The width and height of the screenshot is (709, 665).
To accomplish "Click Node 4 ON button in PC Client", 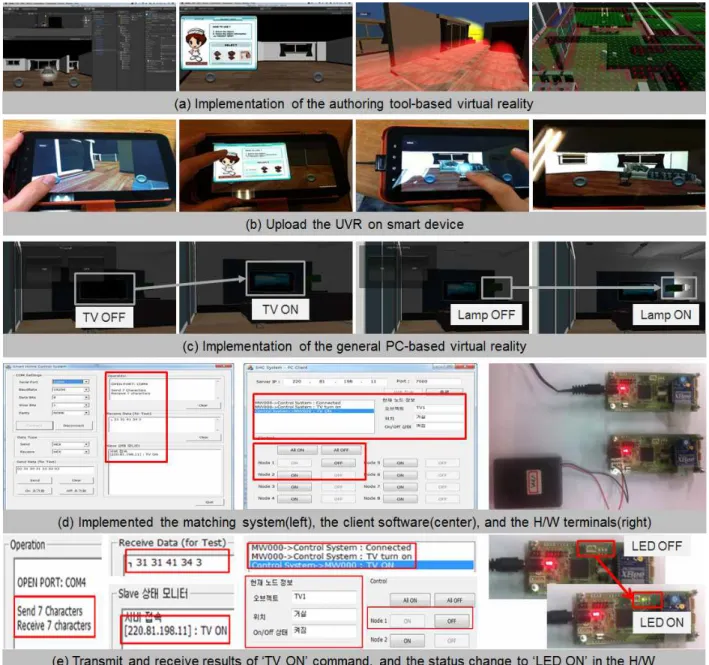I will (294, 499).
